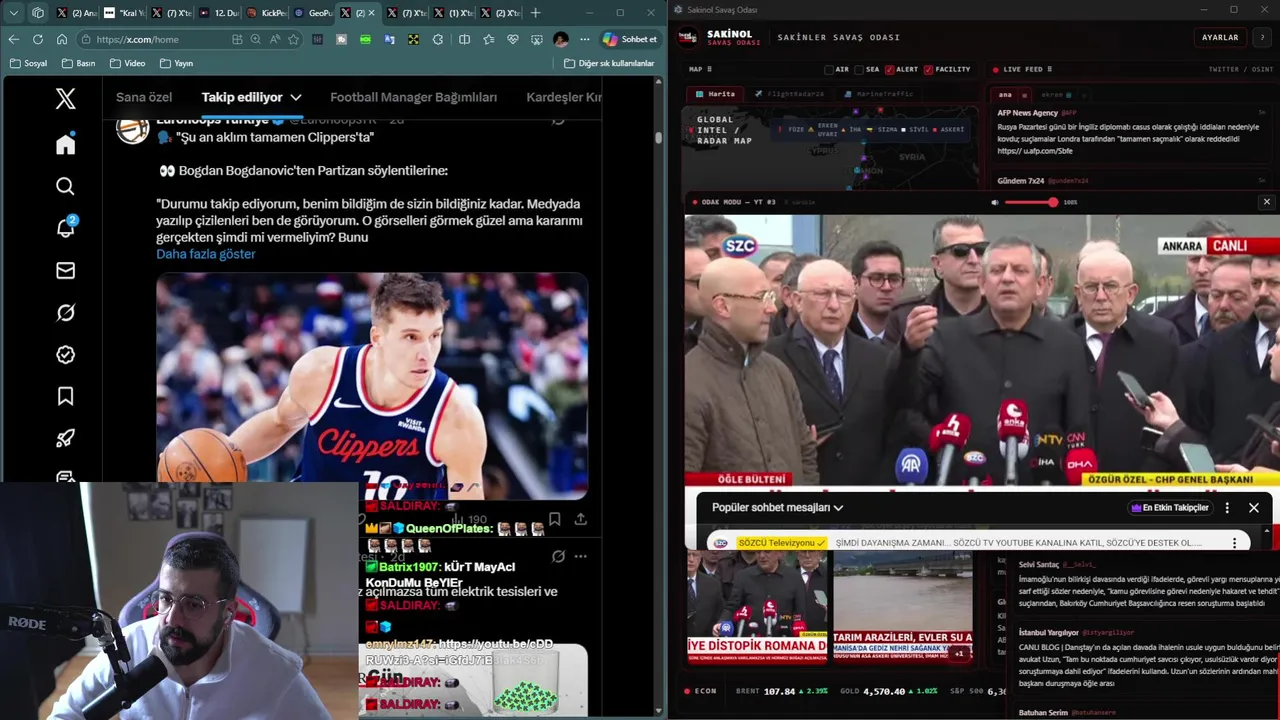Open the AYARLAR settings button

[x=1219, y=37]
